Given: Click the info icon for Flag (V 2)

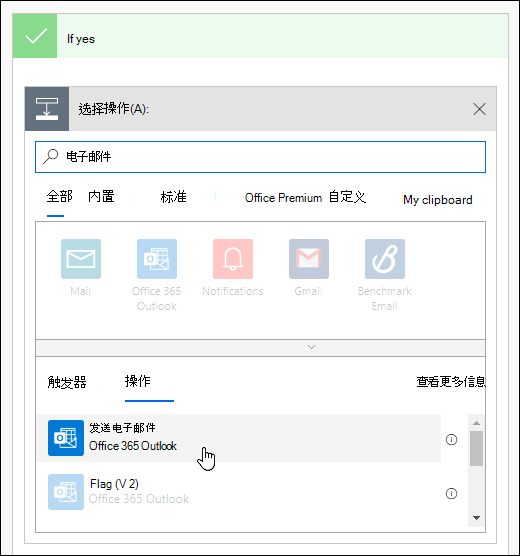Looking at the screenshot, I should [x=451, y=493].
